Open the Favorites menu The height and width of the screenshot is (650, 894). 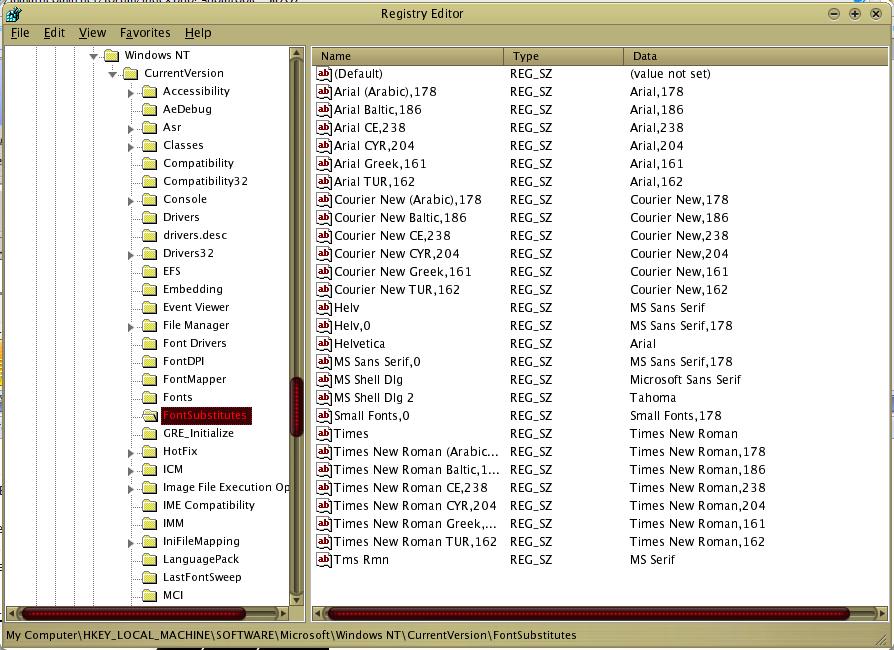pos(145,33)
